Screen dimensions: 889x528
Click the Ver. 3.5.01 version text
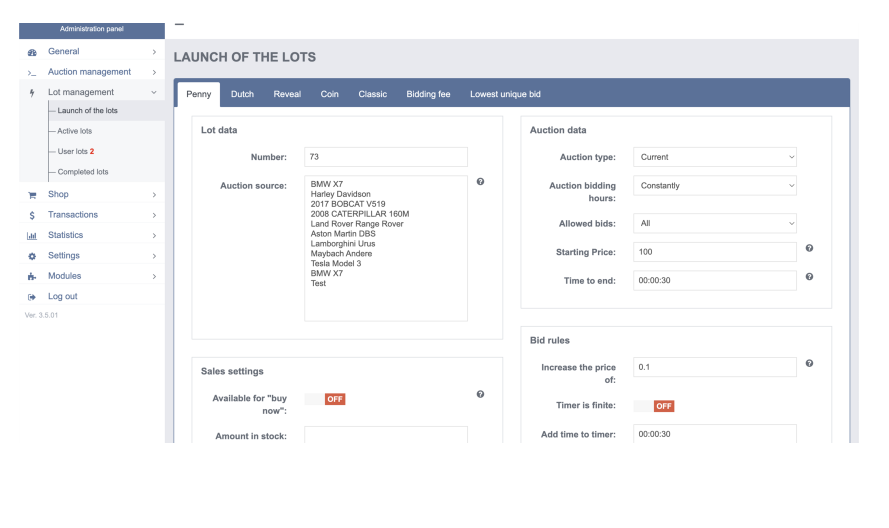(x=41, y=315)
